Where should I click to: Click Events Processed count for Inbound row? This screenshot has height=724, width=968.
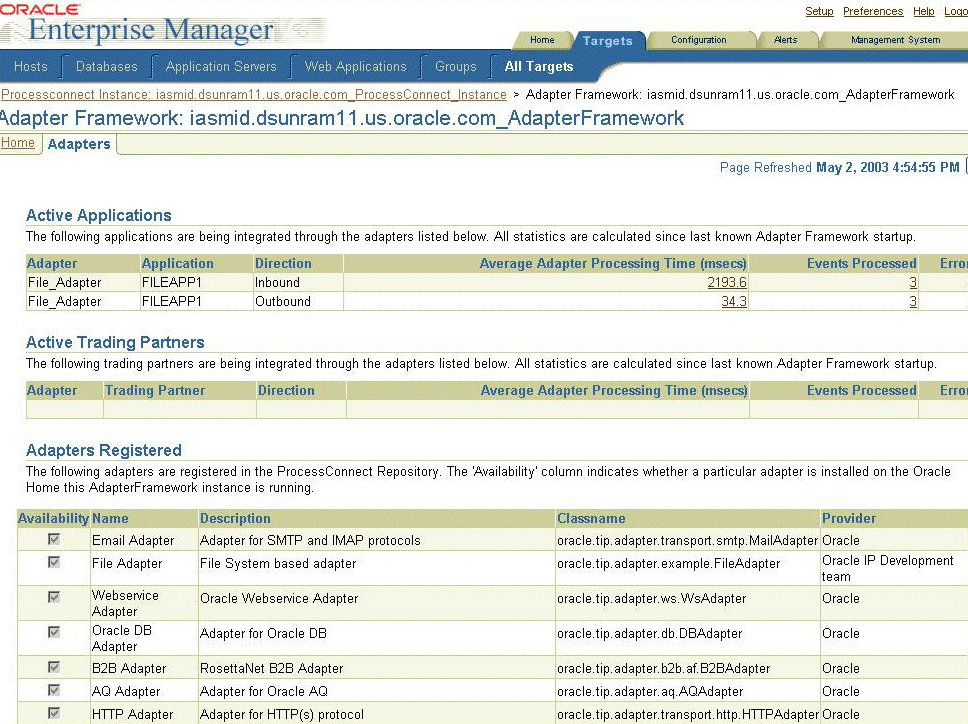[912, 282]
